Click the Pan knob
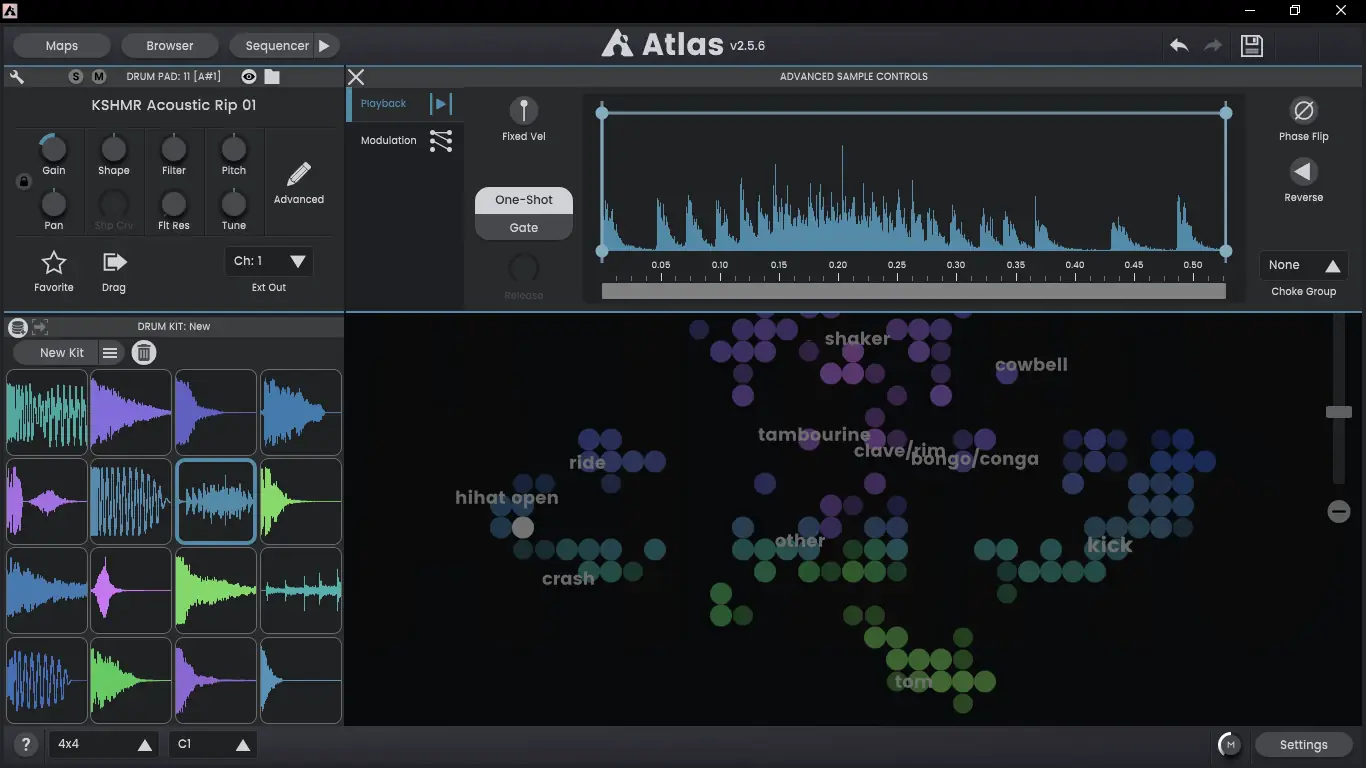 pos(54,204)
